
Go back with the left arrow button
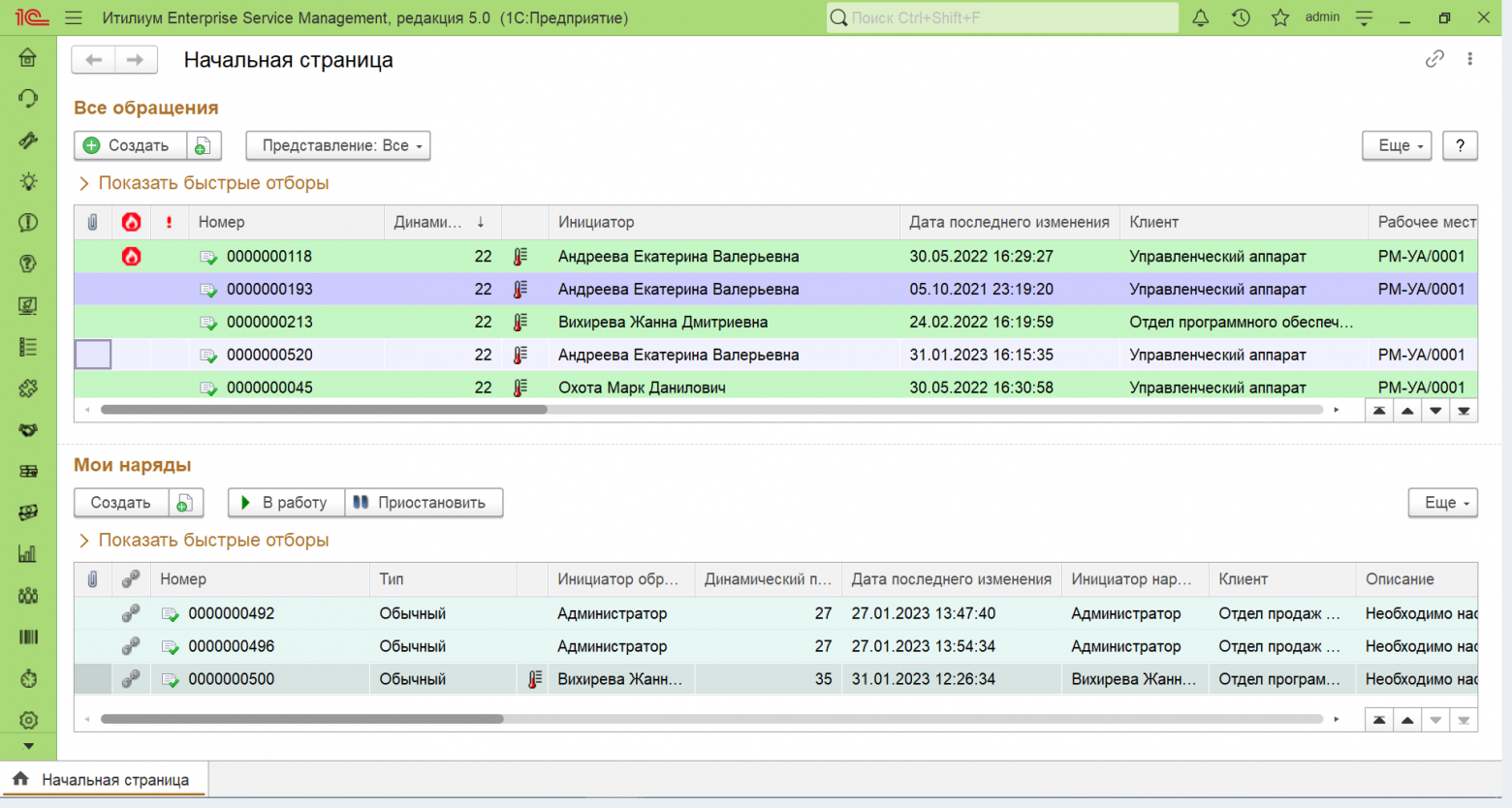point(93,60)
